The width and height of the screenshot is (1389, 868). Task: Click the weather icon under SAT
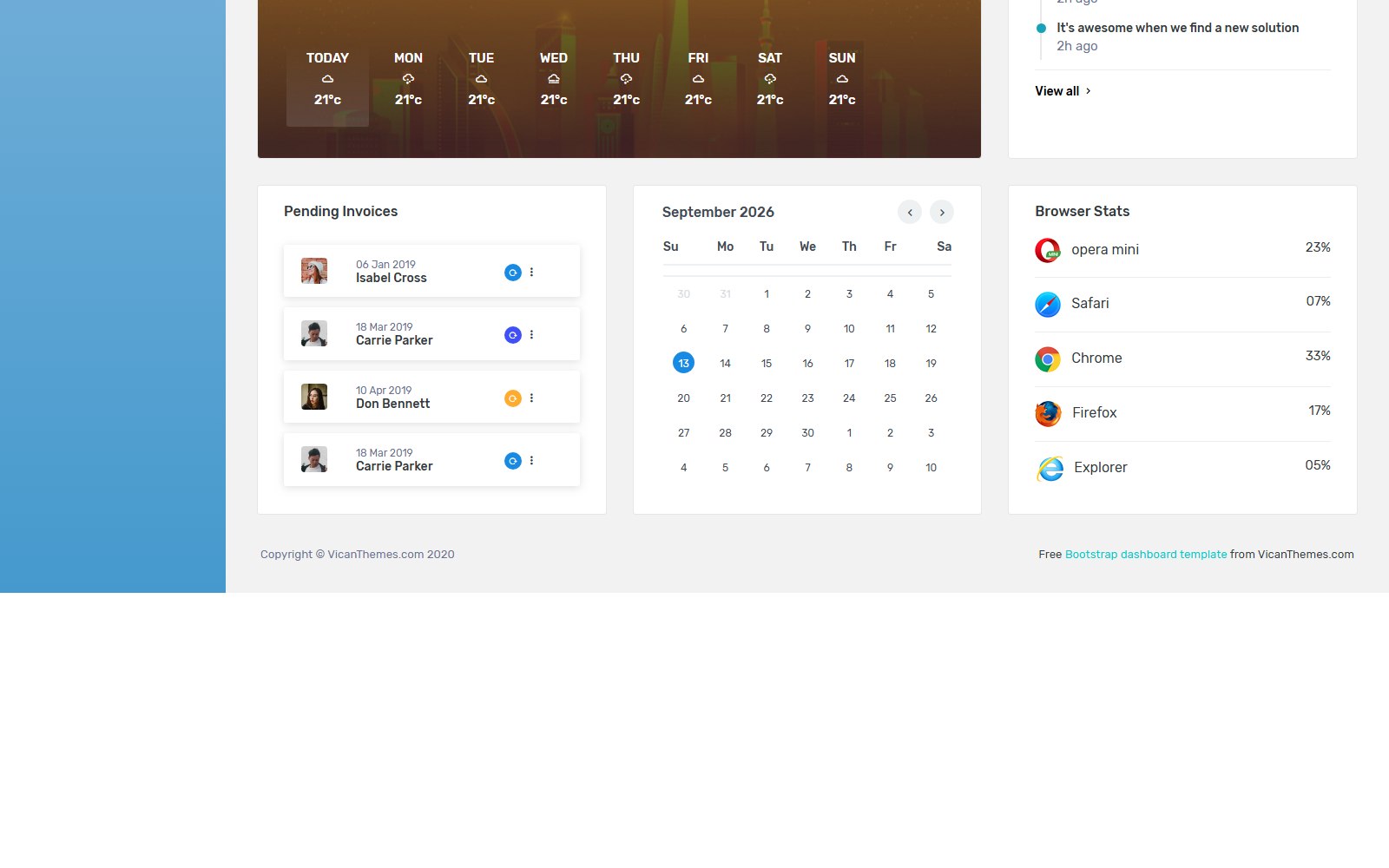[x=770, y=79]
